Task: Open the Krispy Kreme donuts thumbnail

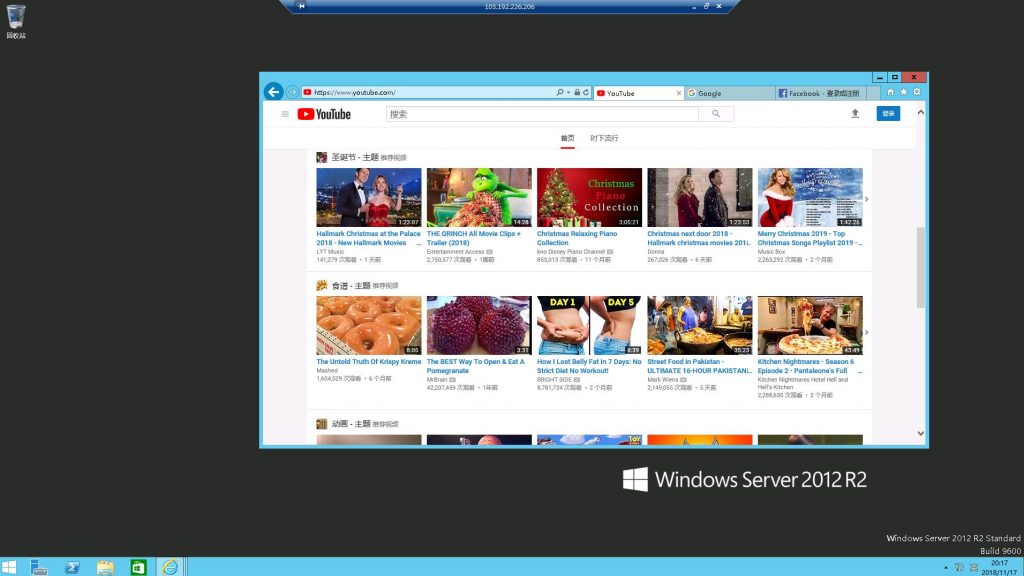Action: [369, 325]
